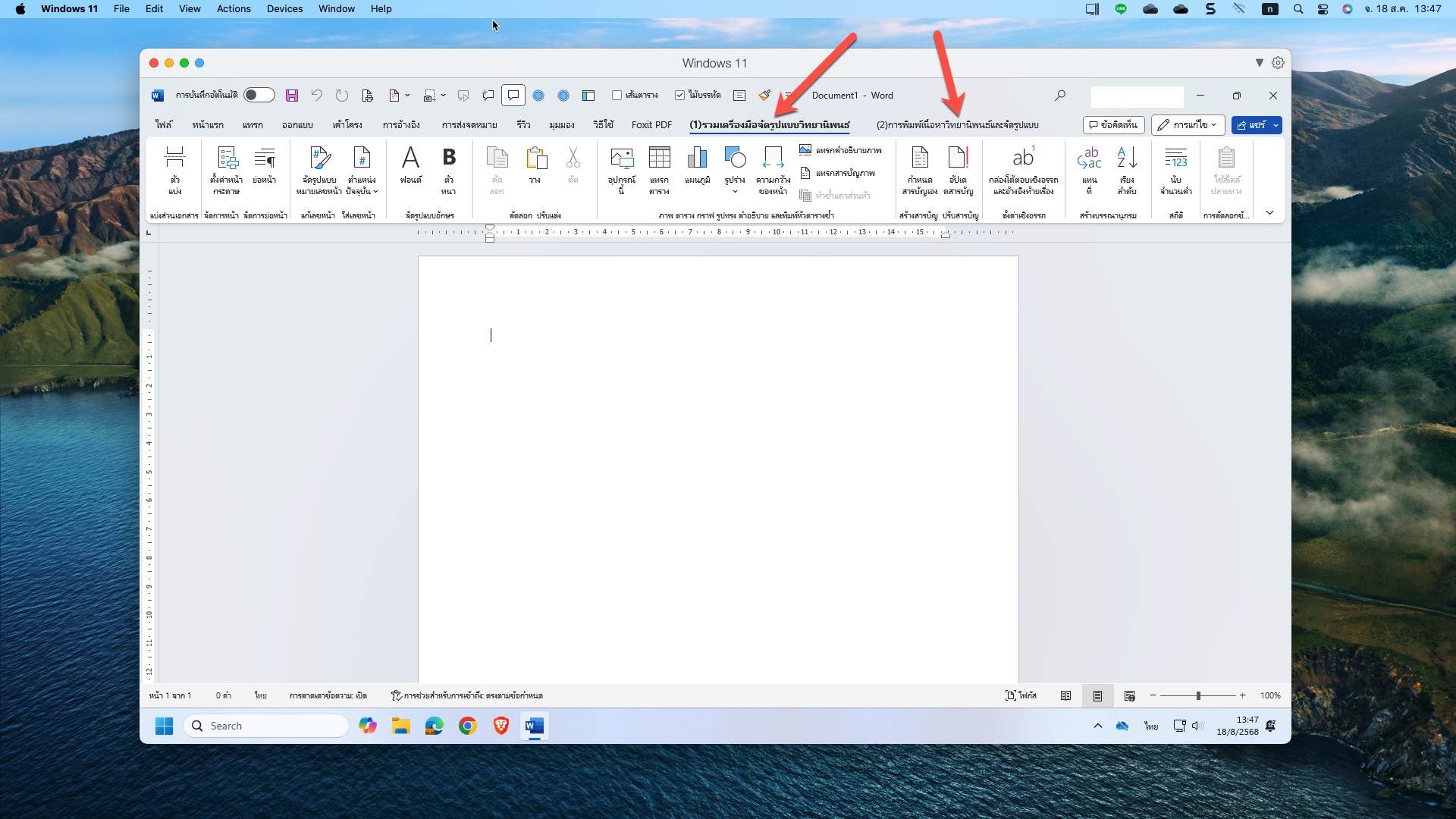Click the word count (นับจำนวนคำ) icon
Screen dimensions: 1456x819
click(1175, 158)
